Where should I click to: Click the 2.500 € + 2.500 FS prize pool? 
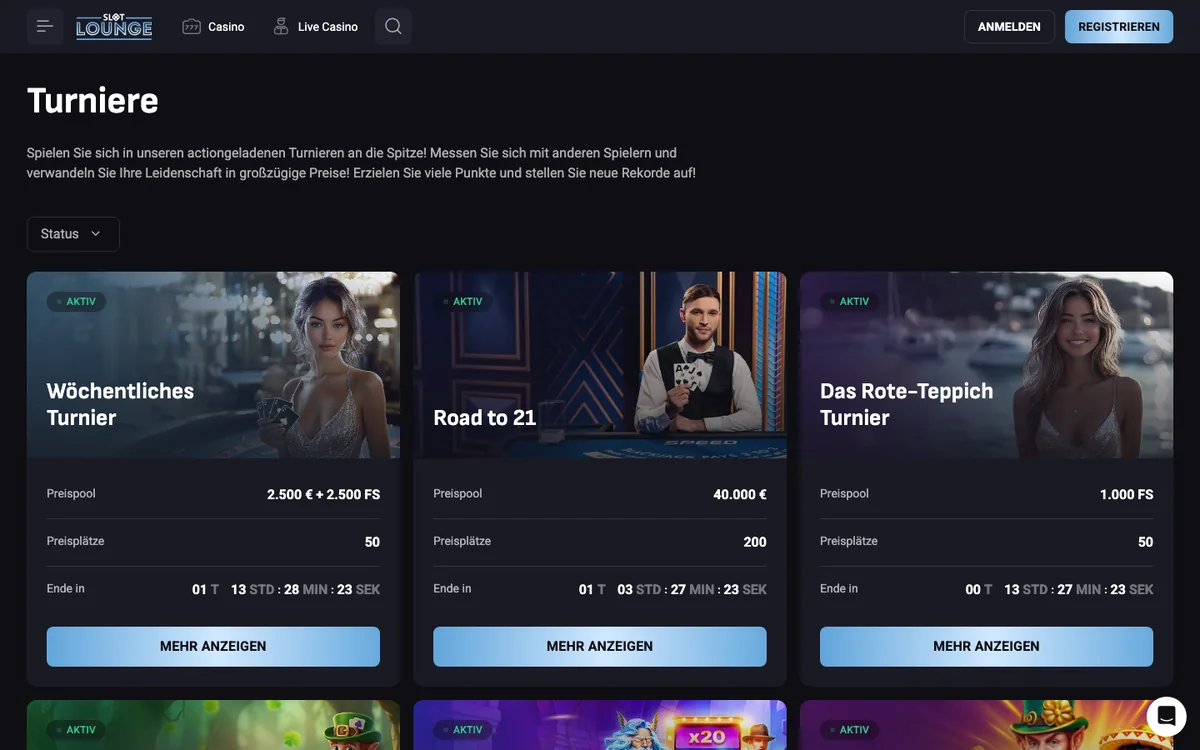pyautogui.click(x=323, y=494)
